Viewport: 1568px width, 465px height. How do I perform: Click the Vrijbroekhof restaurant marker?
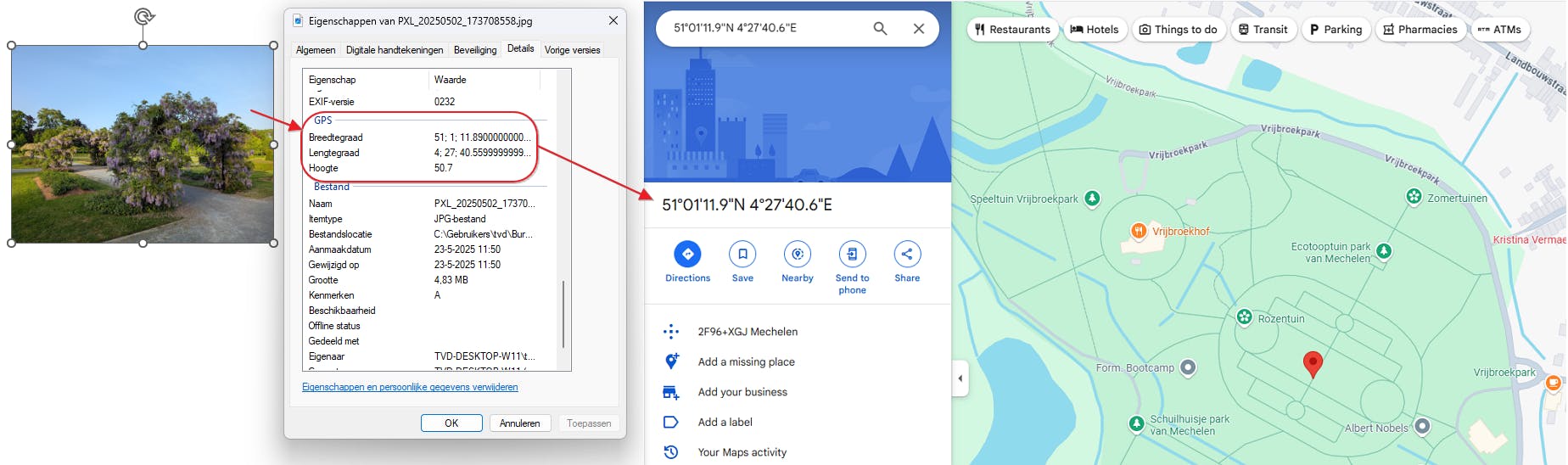(1139, 231)
